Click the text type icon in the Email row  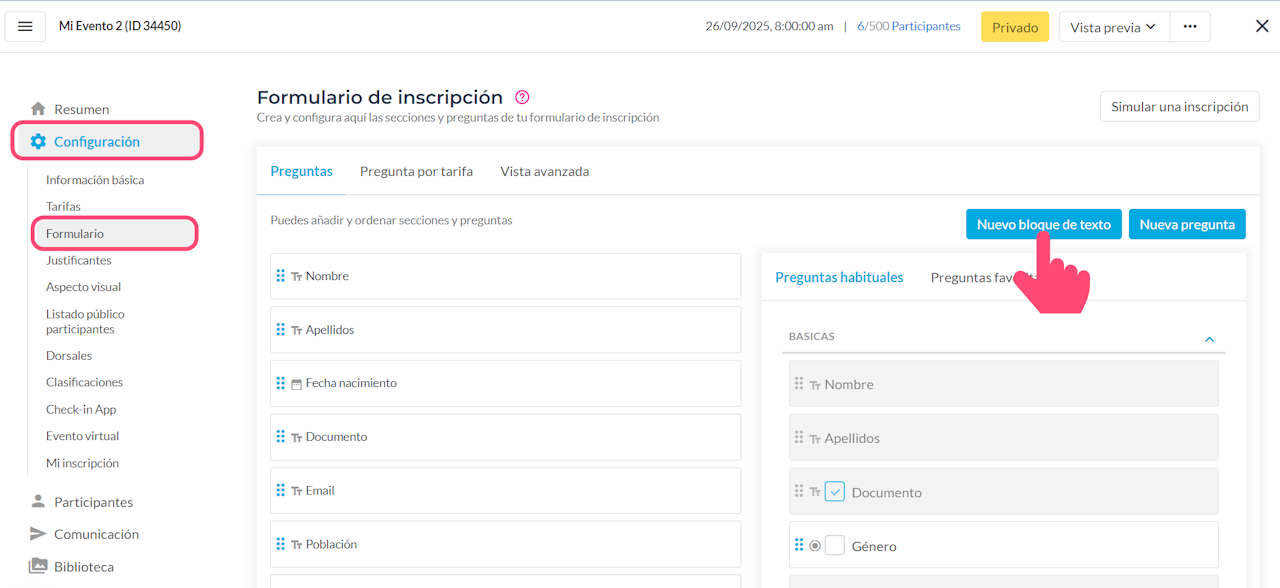pyautogui.click(x=297, y=491)
